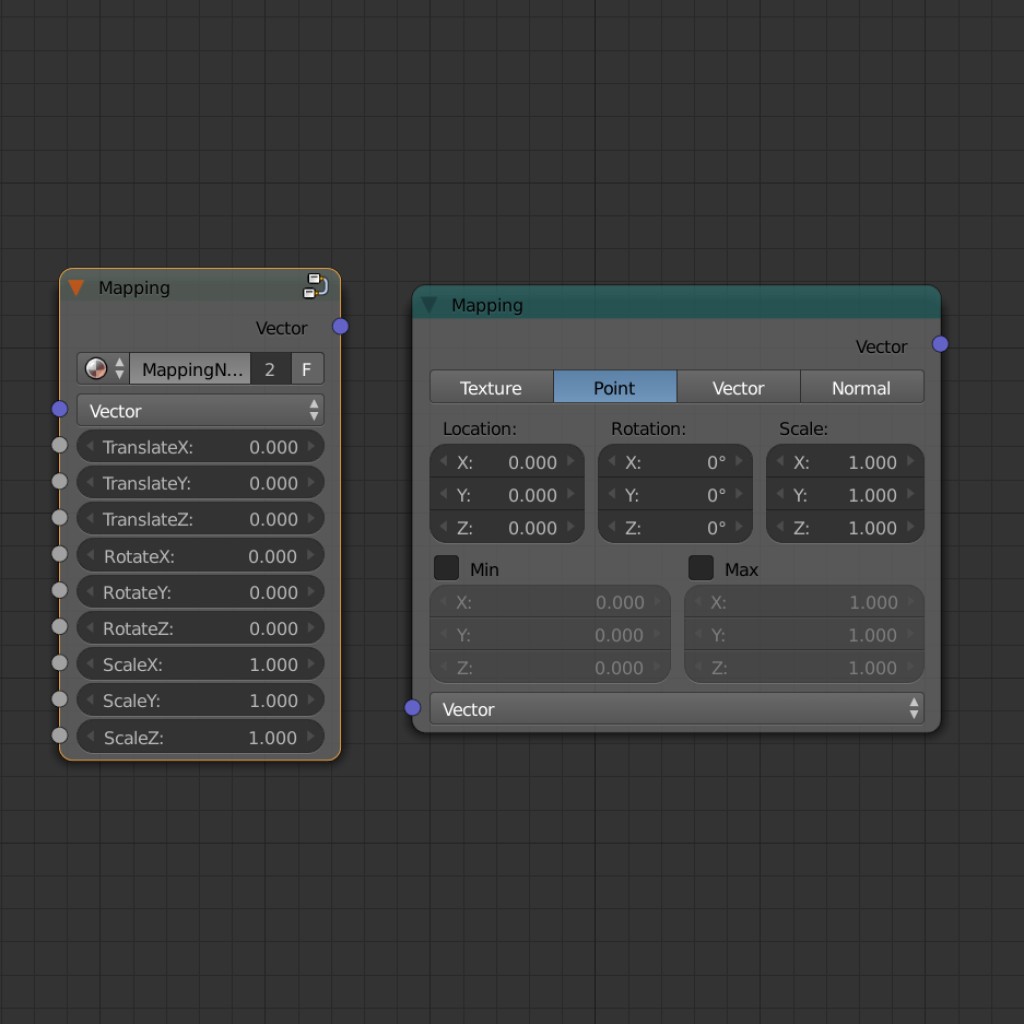Toggle the F fake user button

tap(307, 369)
